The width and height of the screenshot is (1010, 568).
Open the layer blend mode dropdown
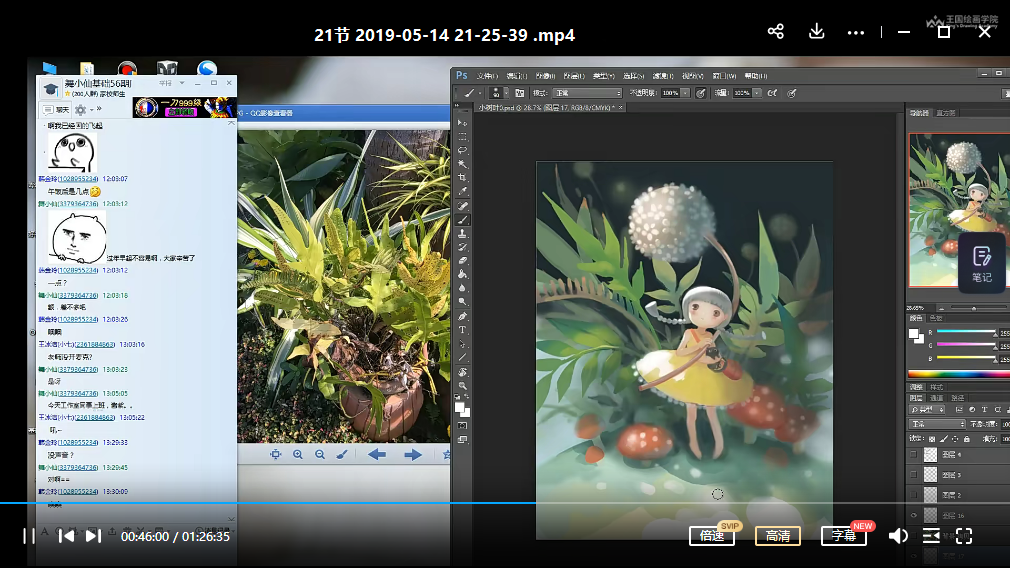point(937,424)
